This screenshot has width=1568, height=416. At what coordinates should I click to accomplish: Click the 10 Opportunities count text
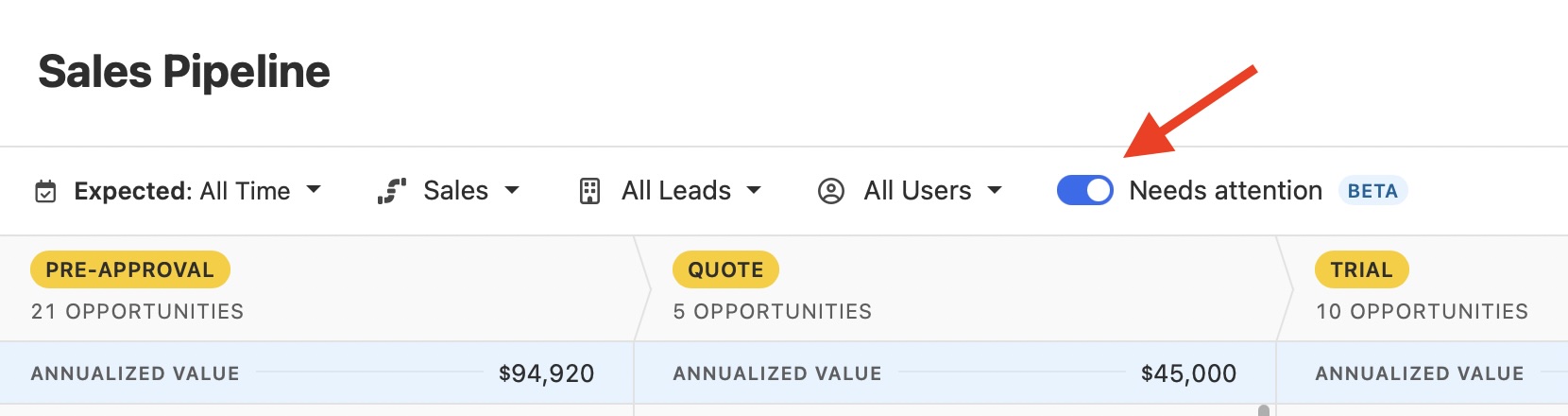coord(1422,311)
